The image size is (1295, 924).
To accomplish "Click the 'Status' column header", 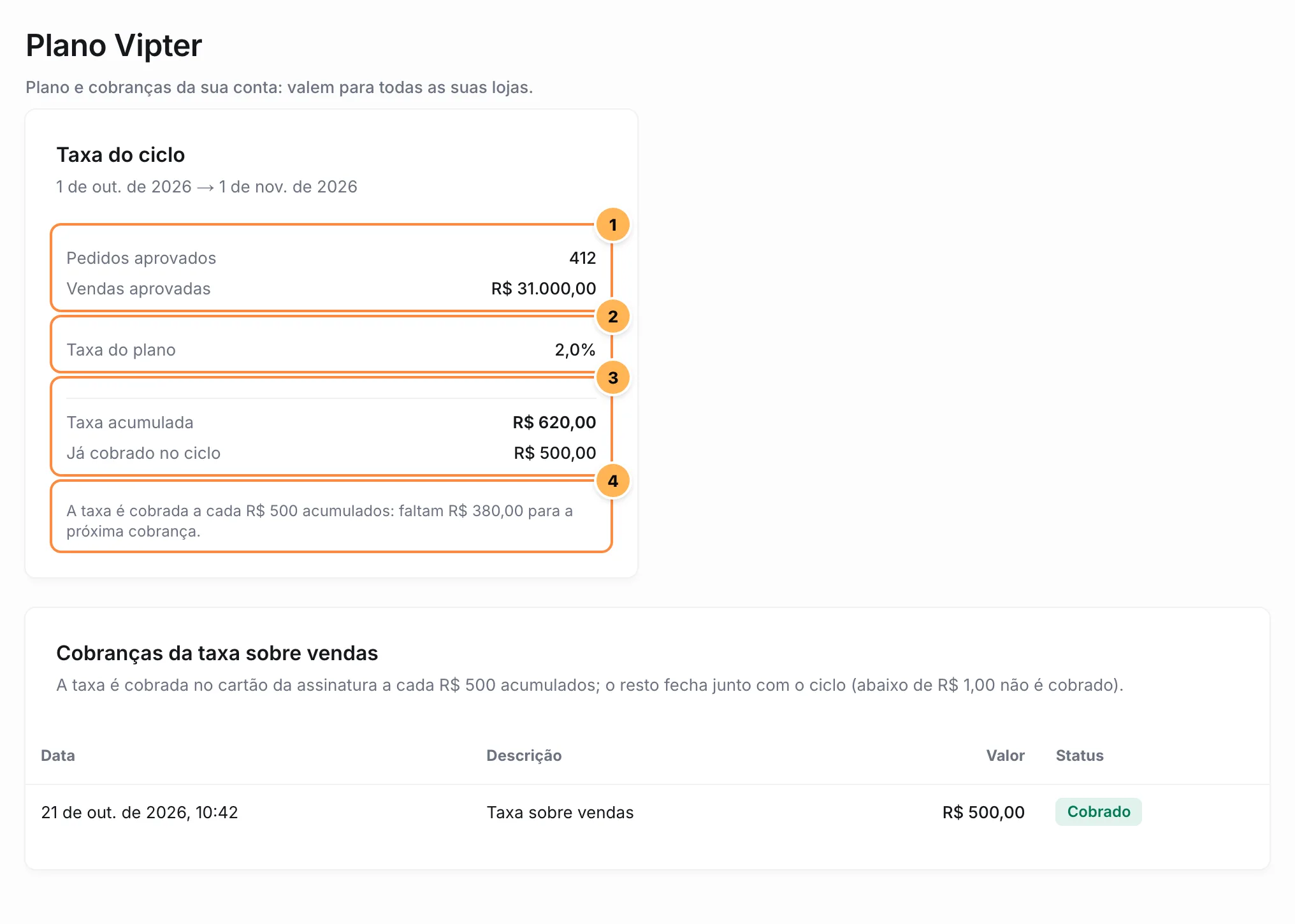I will [1080, 756].
